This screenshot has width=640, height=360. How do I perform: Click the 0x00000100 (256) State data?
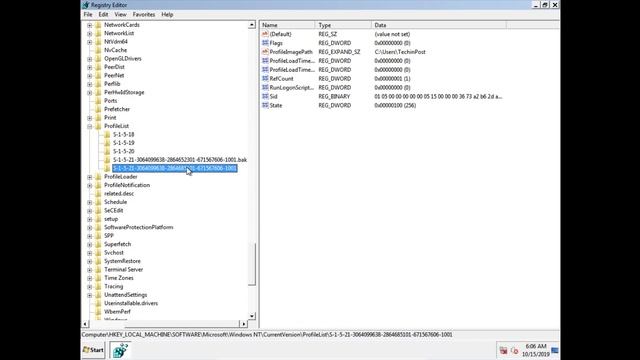pyautogui.click(x=395, y=105)
